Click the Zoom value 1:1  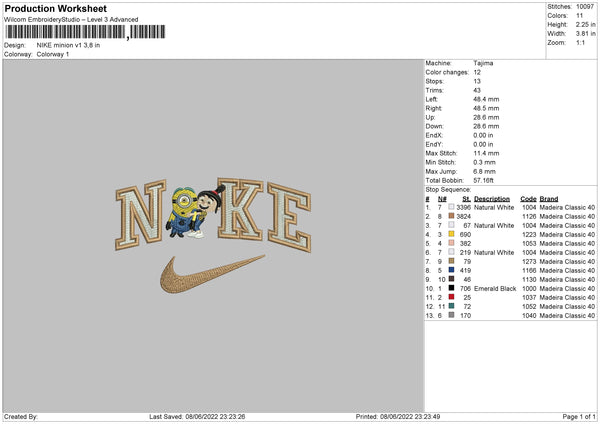point(580,42)
